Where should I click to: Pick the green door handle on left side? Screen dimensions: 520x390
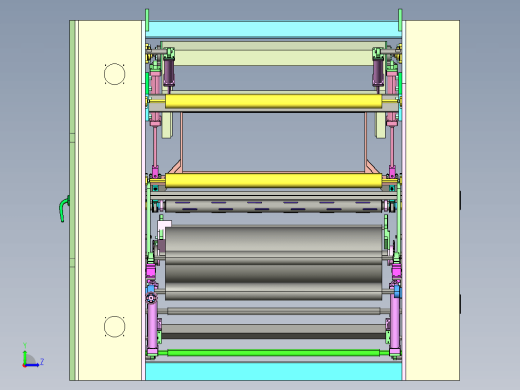click(x=64, y=209)
